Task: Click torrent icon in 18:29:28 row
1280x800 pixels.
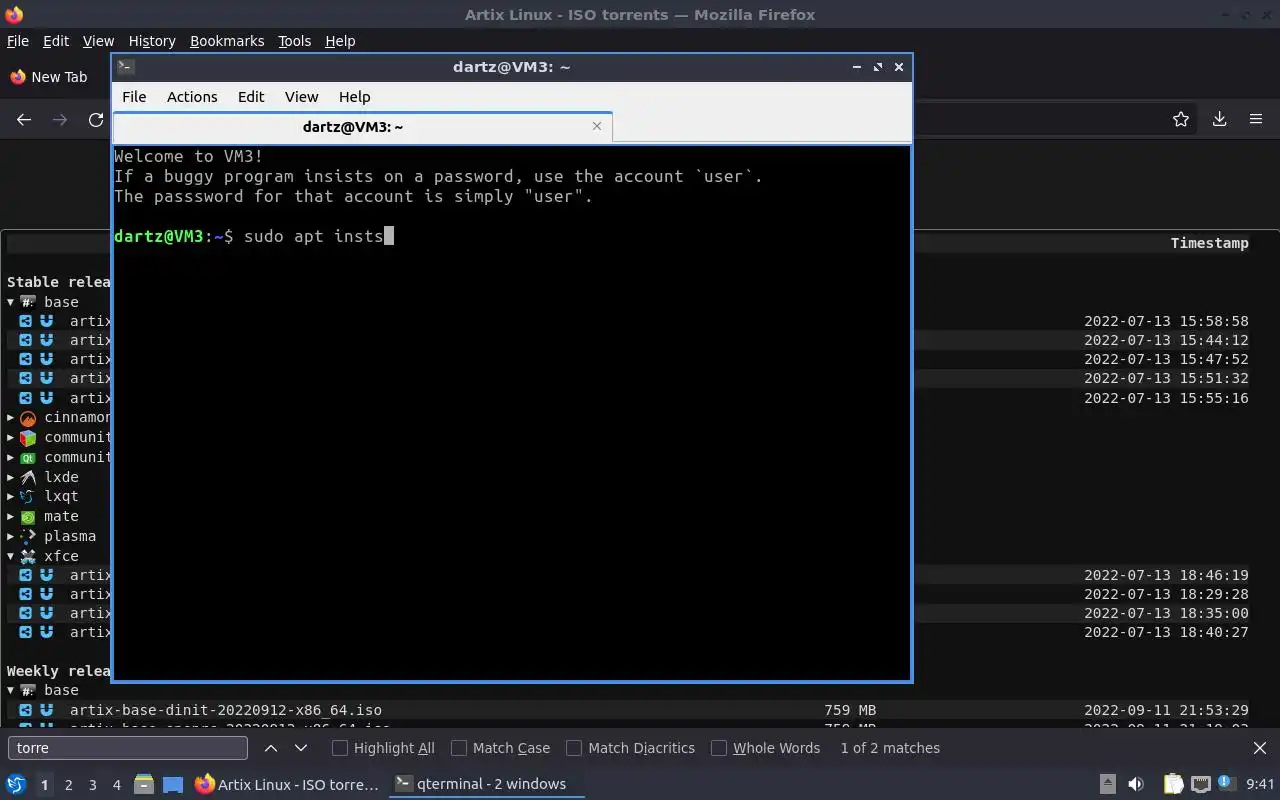Action: tap(26, 594)
